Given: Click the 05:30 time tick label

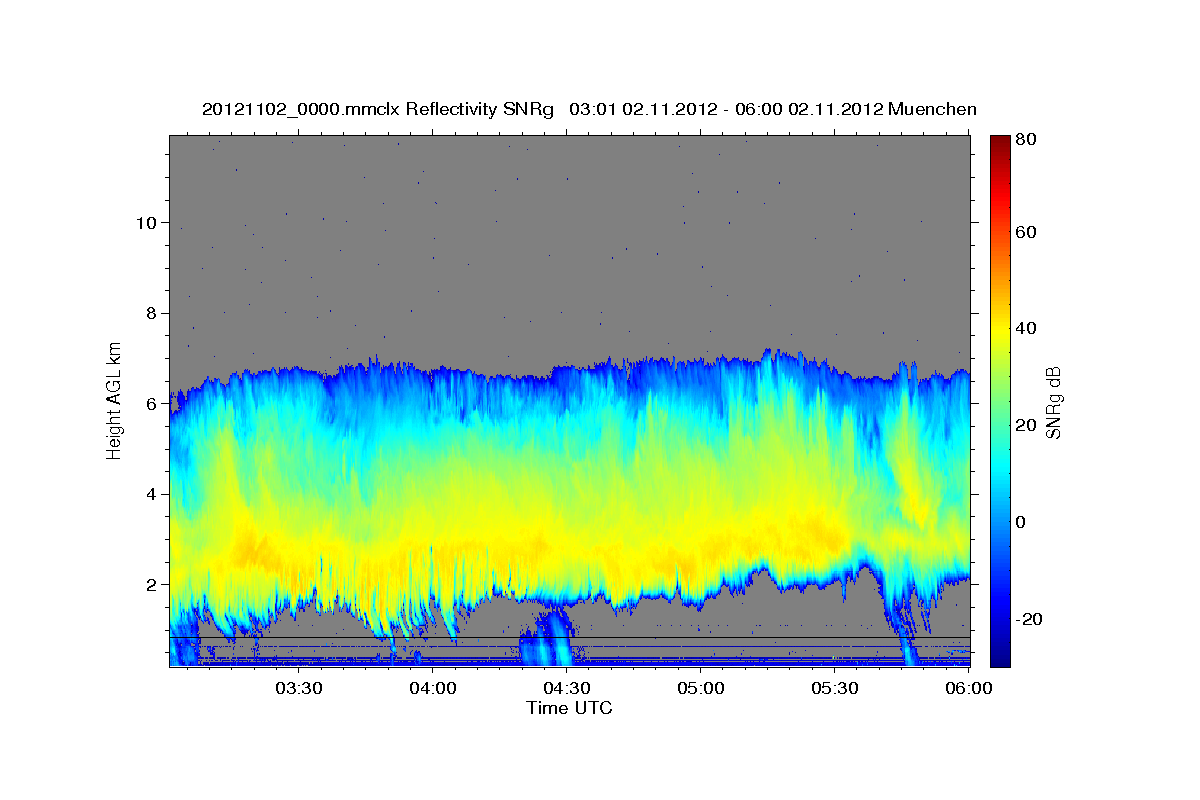Looking at the screenshot, I should point(835,688).
